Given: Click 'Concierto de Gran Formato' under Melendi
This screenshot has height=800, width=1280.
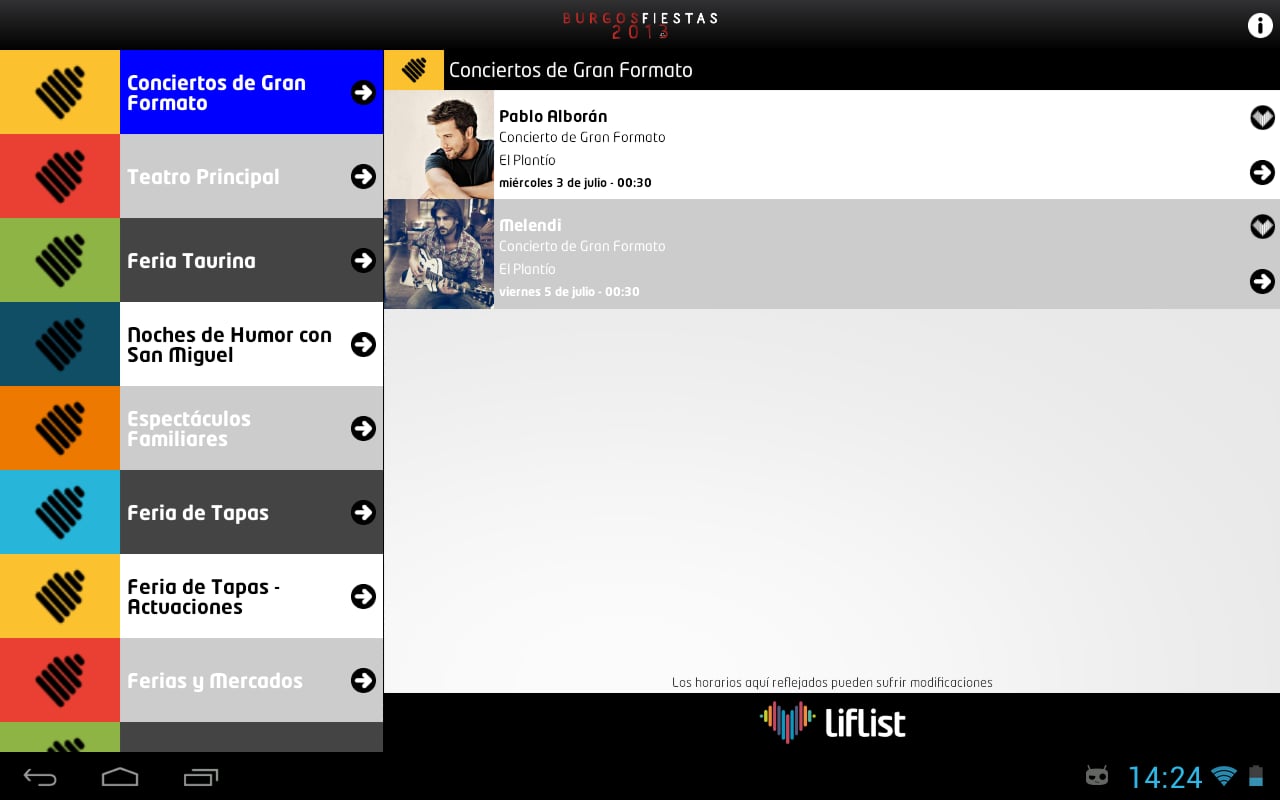Looking at the screenshot, I should [582, 246].
